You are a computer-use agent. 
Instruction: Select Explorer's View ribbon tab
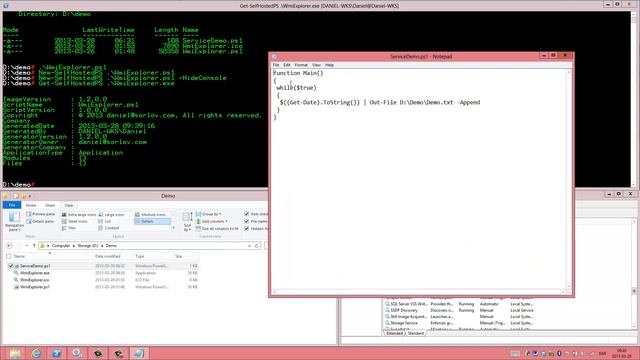point(69,205)
